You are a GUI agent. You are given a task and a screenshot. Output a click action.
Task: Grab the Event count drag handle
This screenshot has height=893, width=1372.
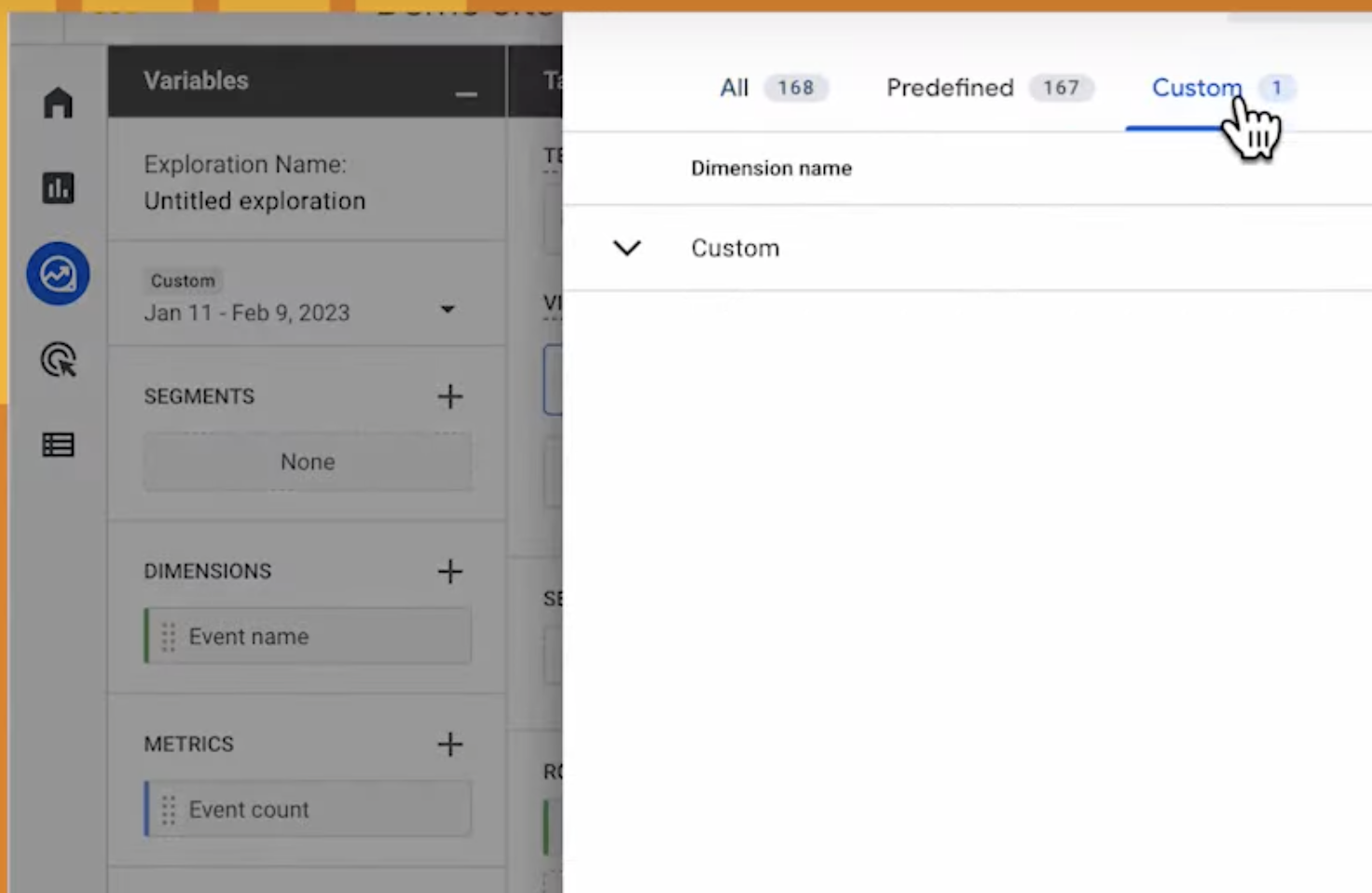[x=169, y=810]
